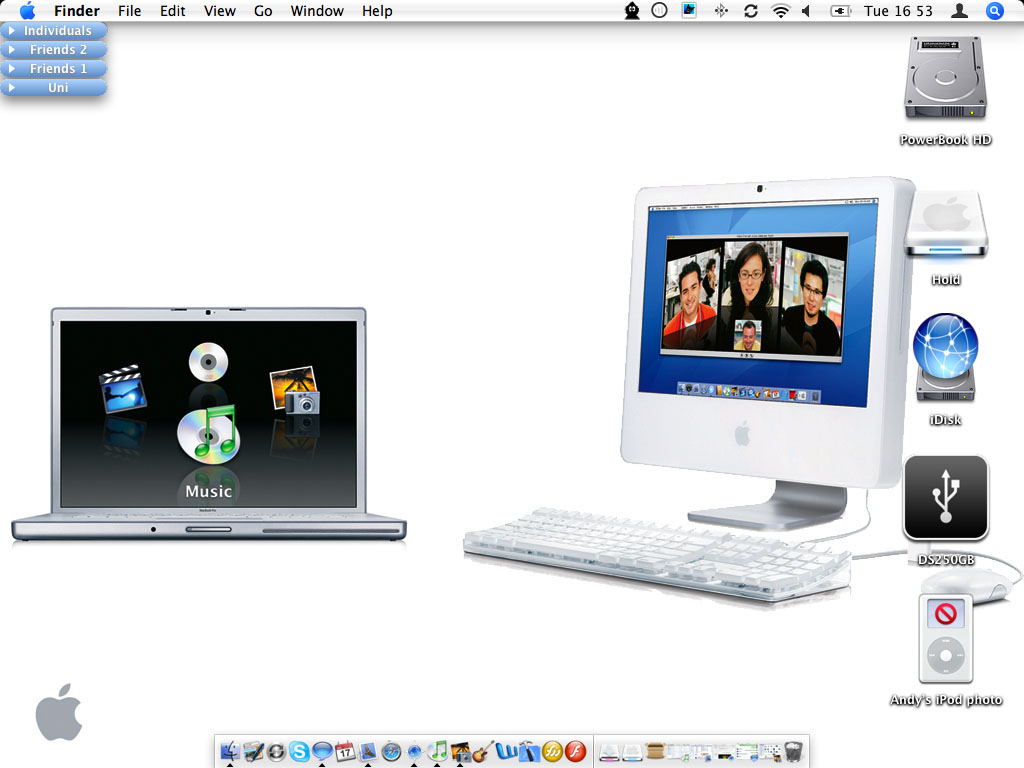
Task: Open Microsoft Word from the Dock
Action: [506, 752]
